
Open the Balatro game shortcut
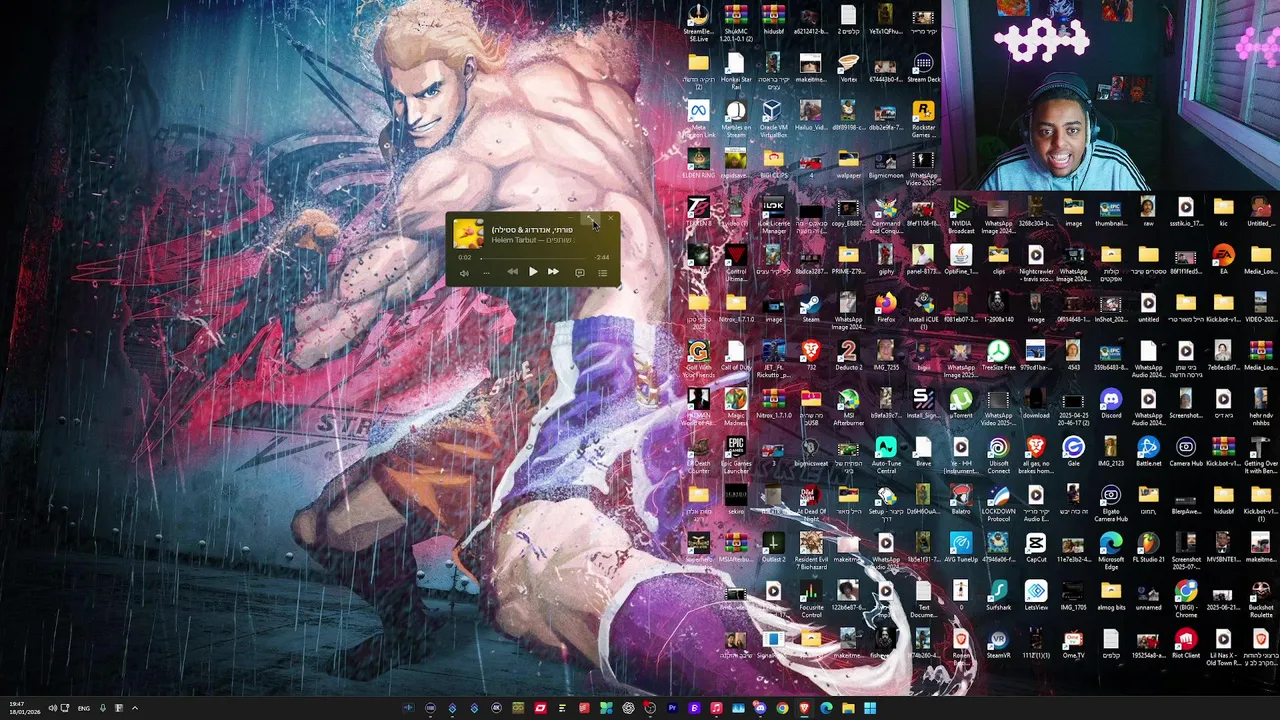961,501
